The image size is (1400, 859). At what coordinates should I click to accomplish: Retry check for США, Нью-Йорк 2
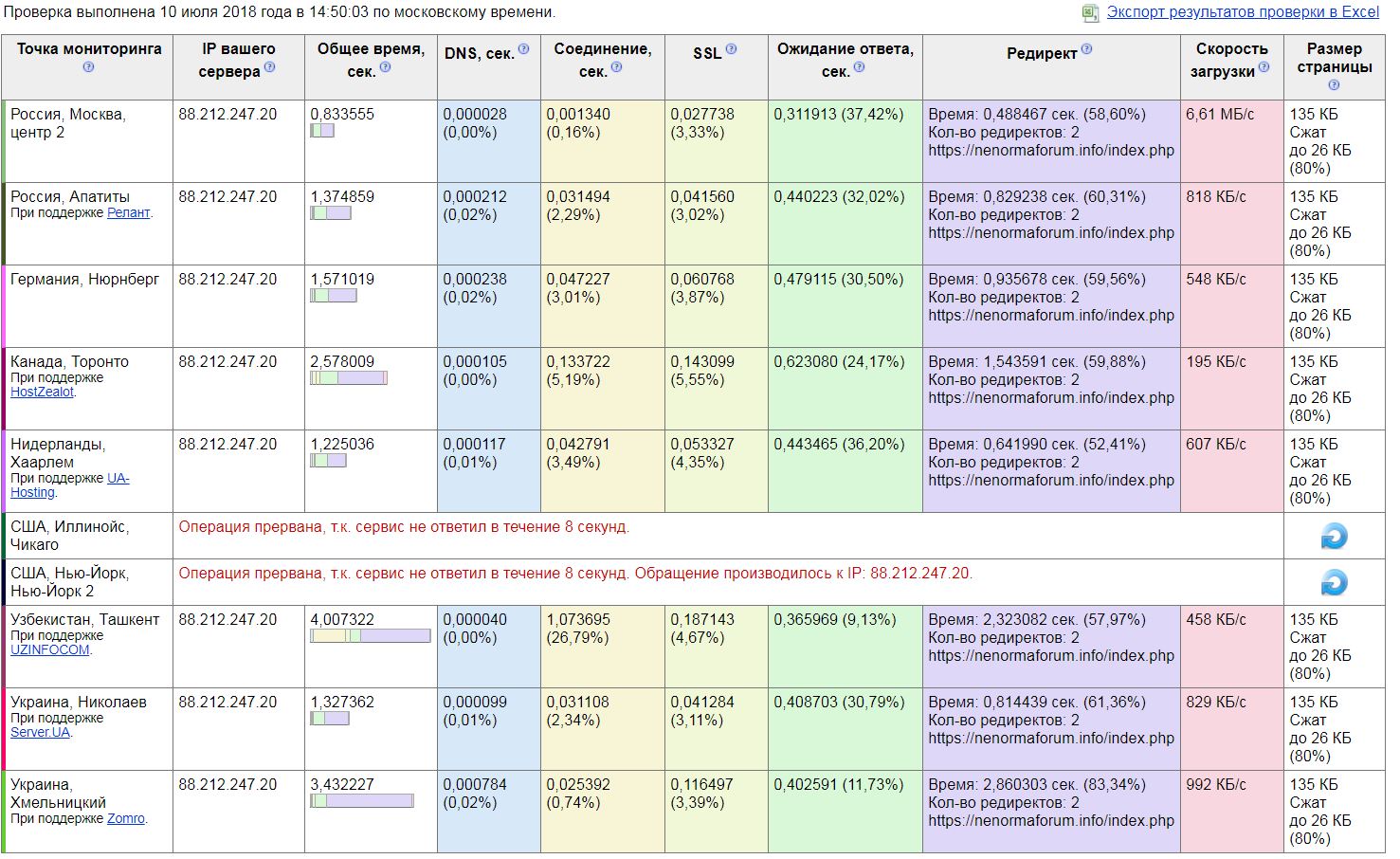pos(1334,582)
